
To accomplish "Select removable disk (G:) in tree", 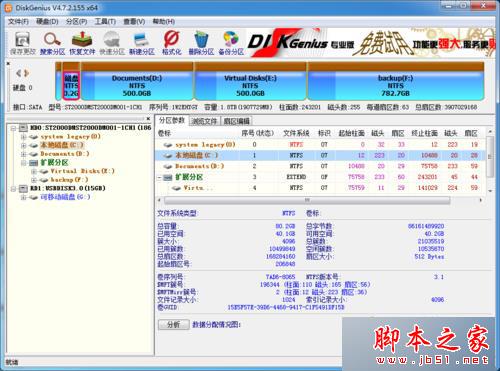I will pyautogui.click(x=65, y=197).
